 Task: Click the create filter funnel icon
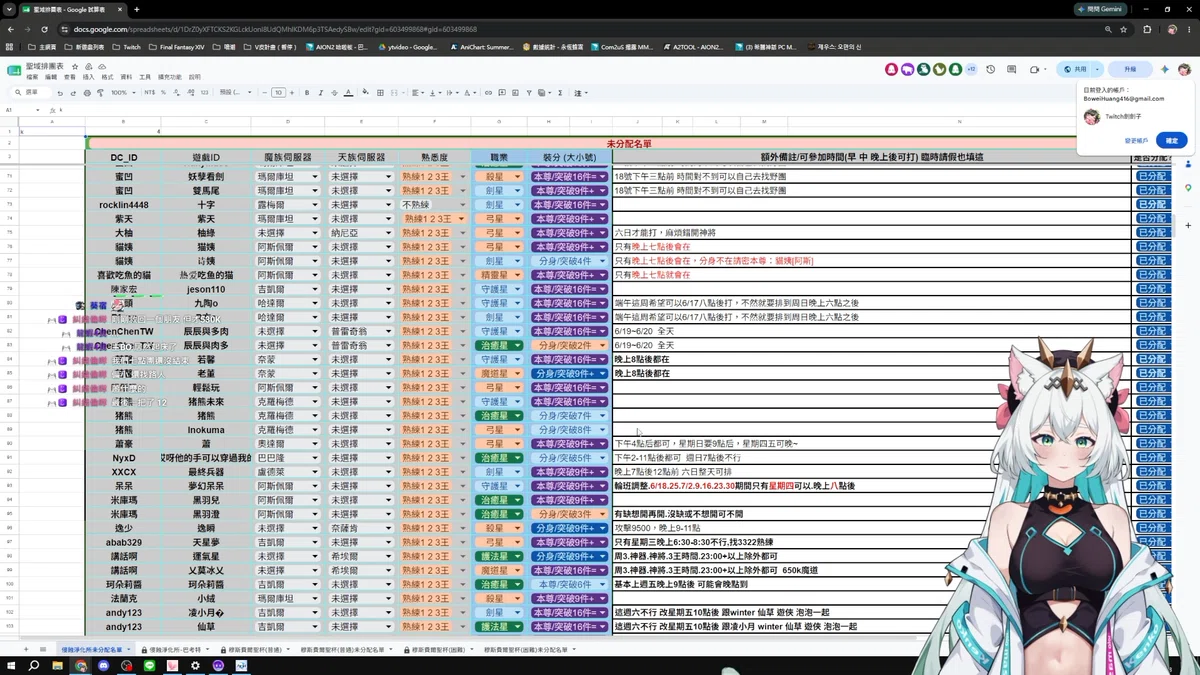(x=528, y=93)
